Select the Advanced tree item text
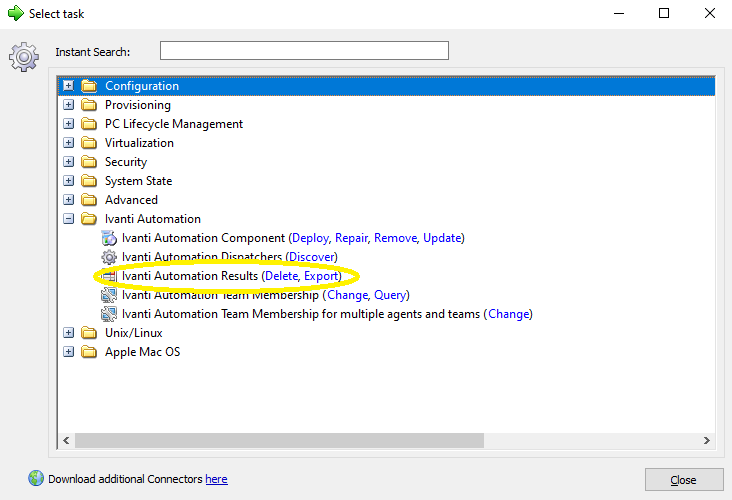The width and height of the screenshot is (732, 500). 131,200
